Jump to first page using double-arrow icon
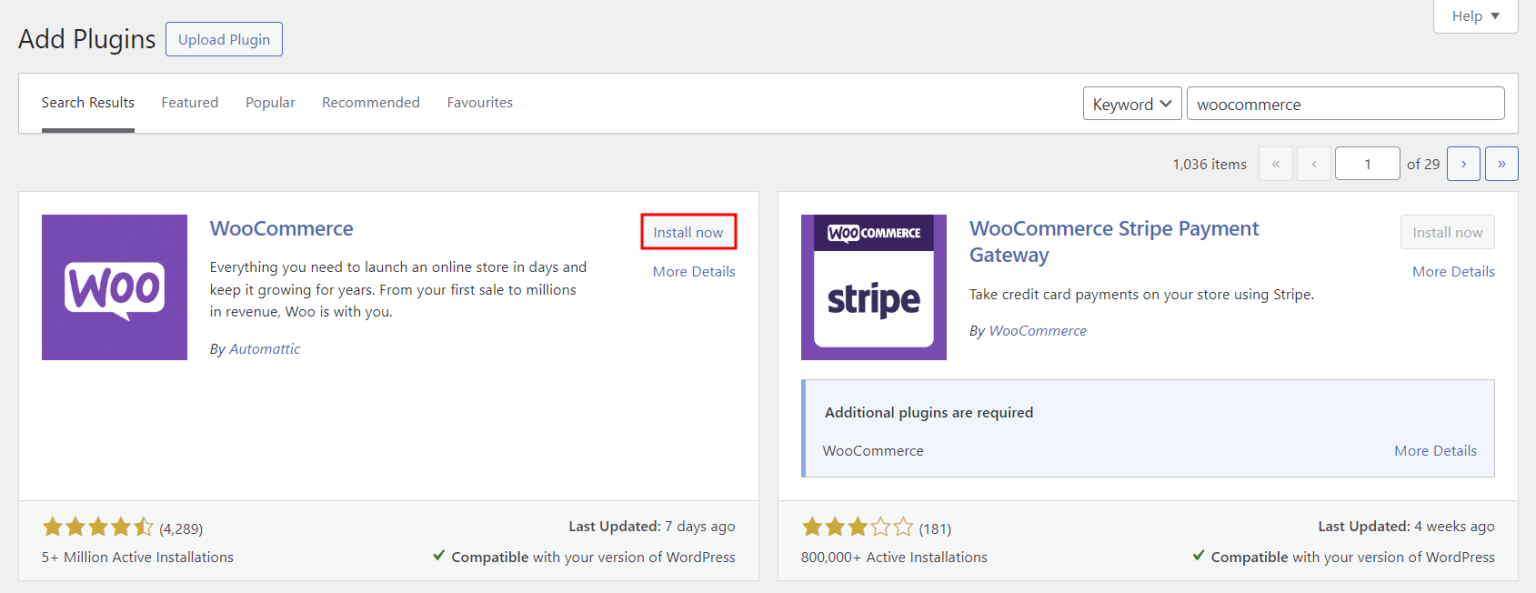The height and width of the screenshot is (593, 1536). 1275,163
